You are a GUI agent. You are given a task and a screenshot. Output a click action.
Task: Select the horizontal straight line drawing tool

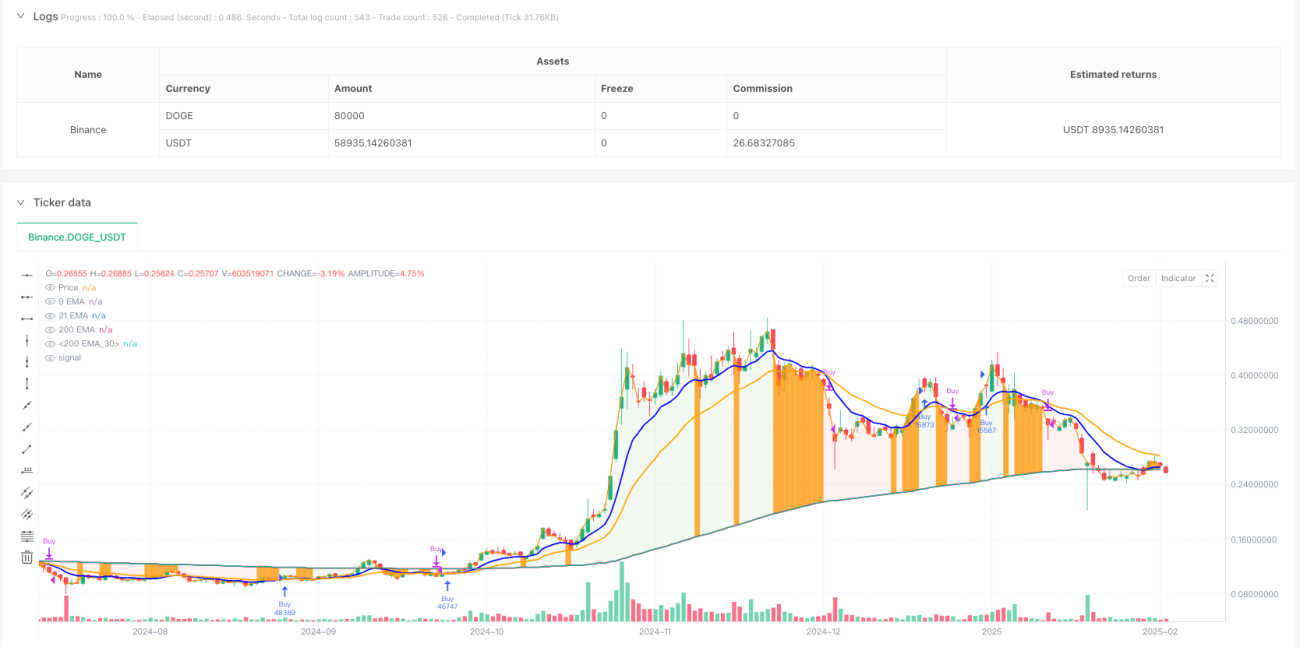[27, 275]
